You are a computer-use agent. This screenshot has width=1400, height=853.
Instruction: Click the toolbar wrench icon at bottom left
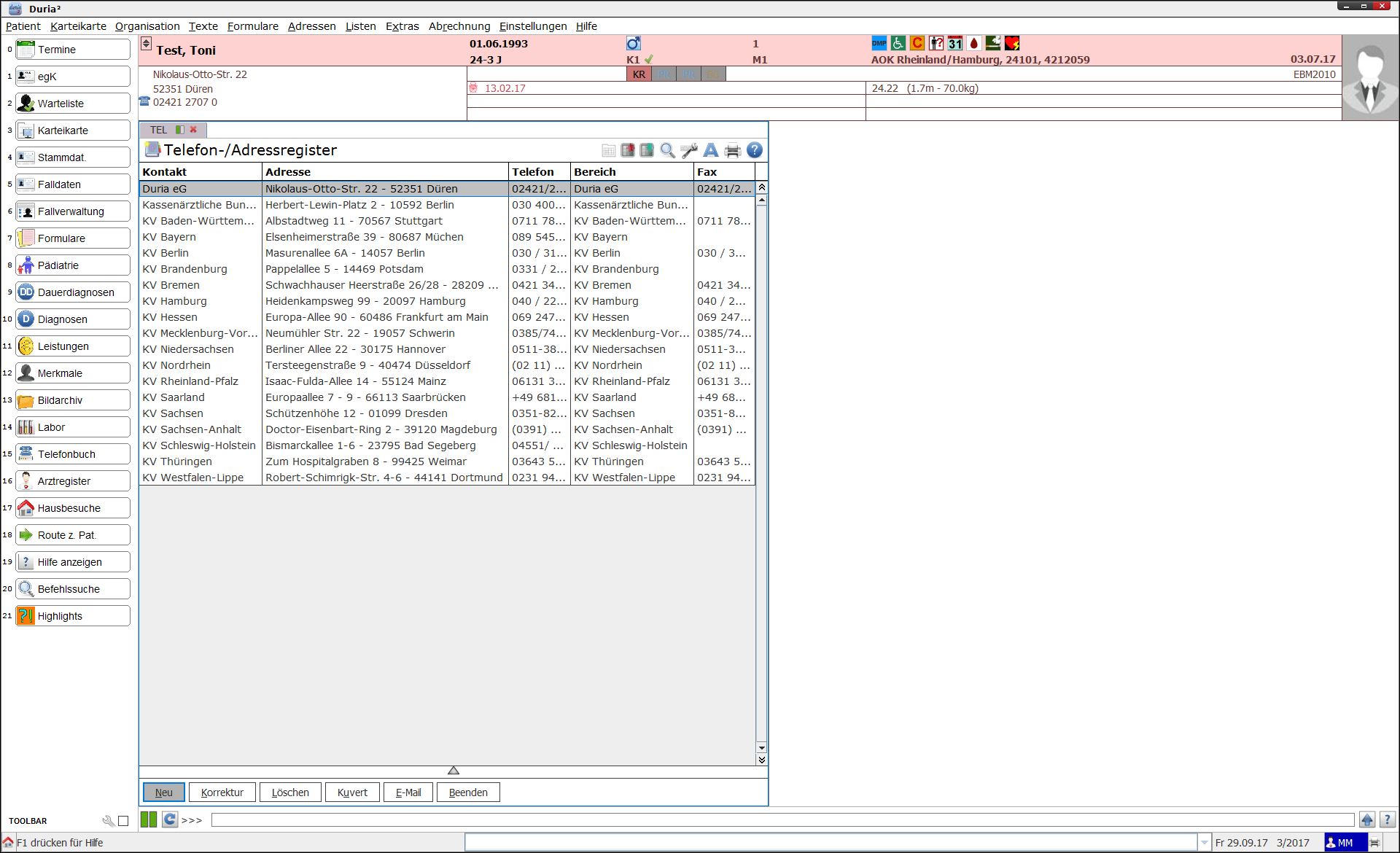pyautogui.click(x=109, y=821)
